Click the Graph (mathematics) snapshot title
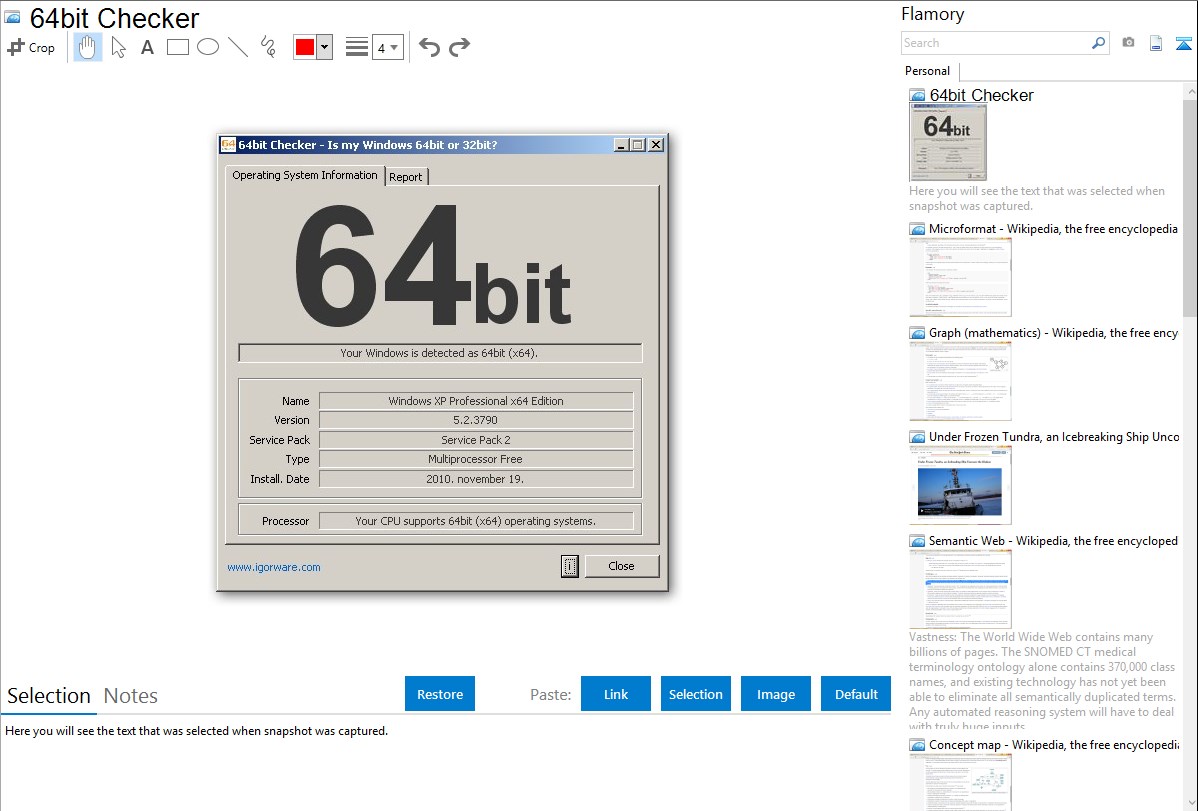Viewport: 1198px width, 811px height. pyautogui.click(x=1053, y=333)
